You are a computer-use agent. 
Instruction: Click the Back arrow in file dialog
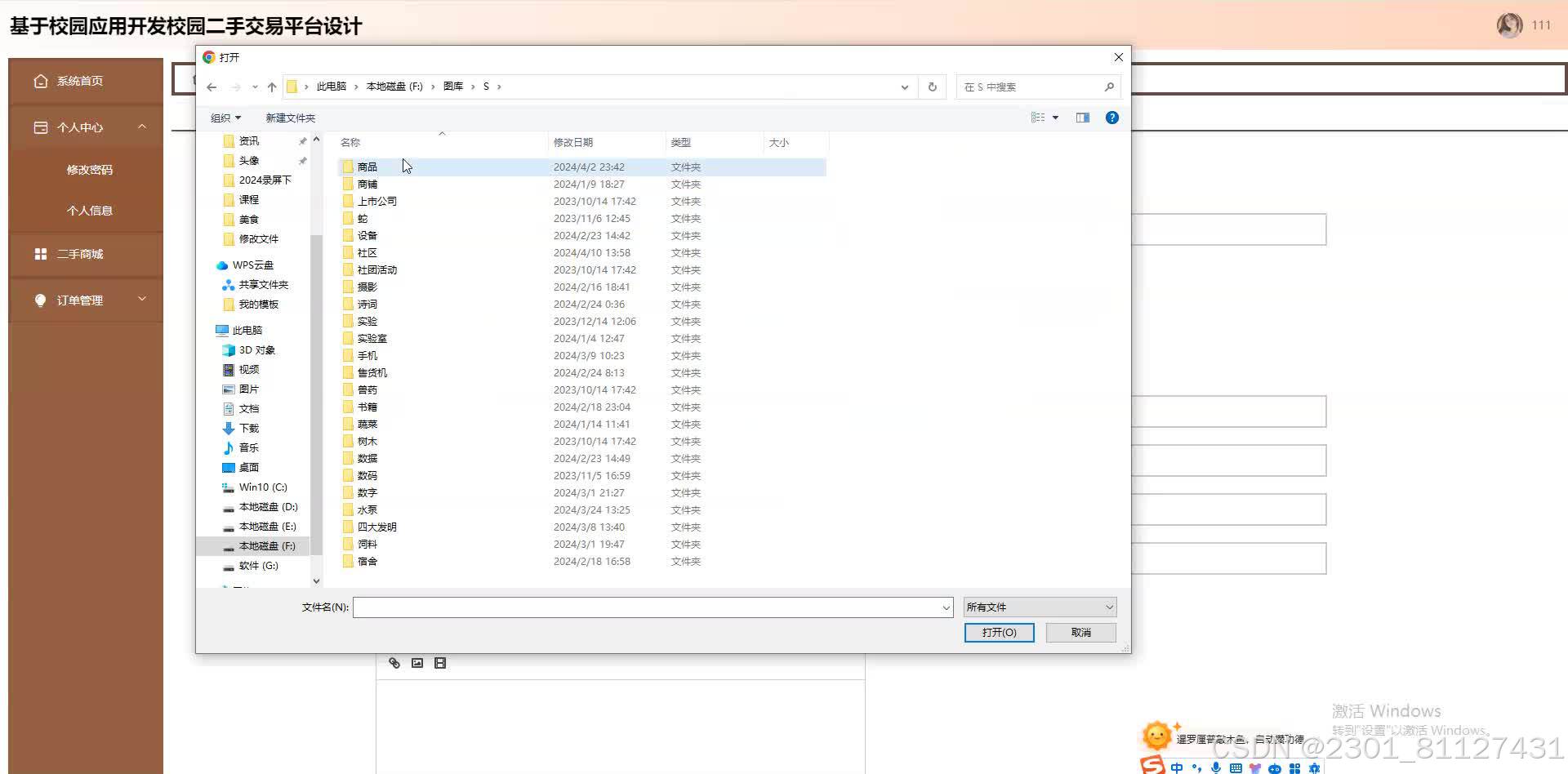point(212,87)
